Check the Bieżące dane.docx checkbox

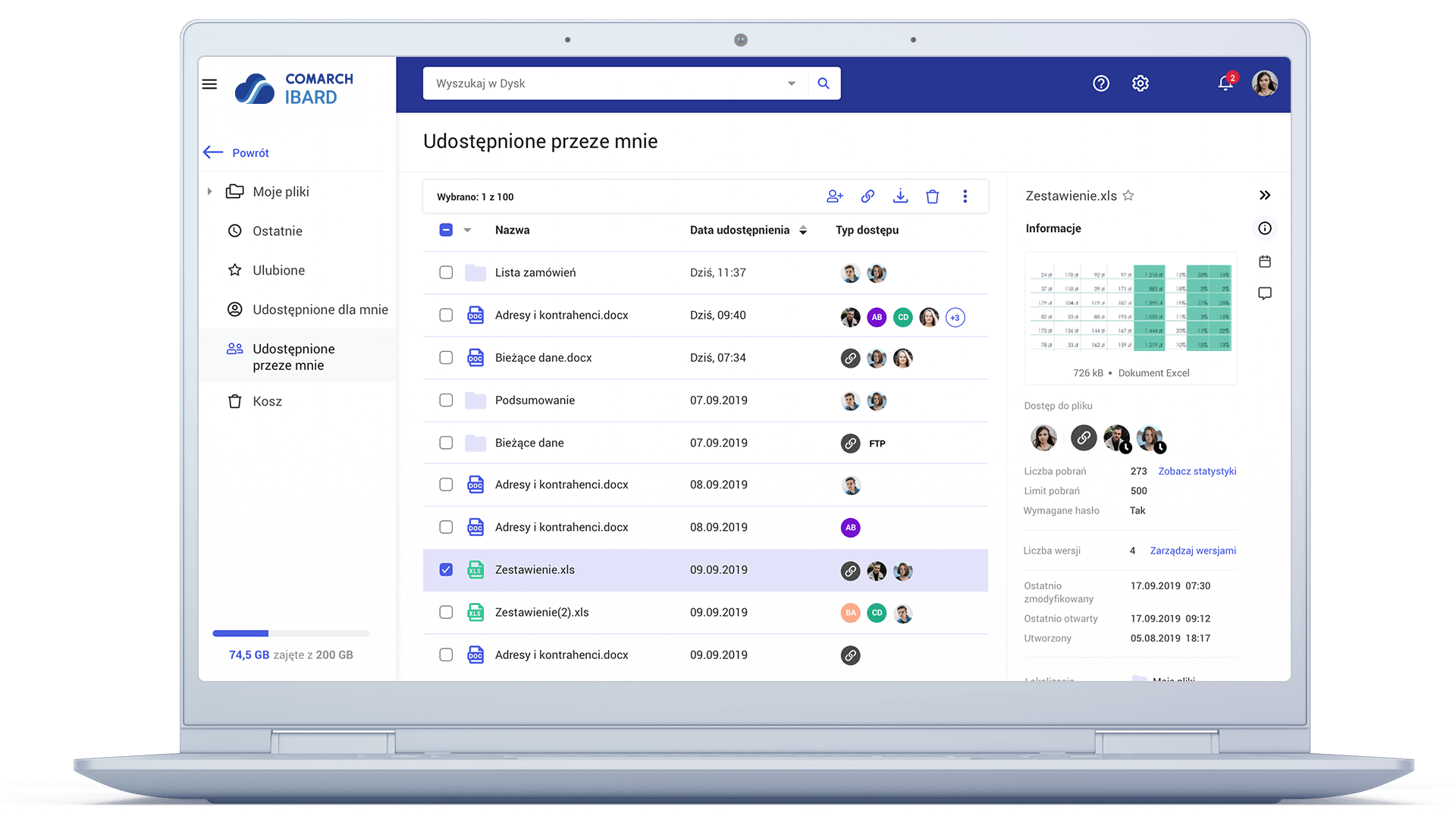(446, 357)
